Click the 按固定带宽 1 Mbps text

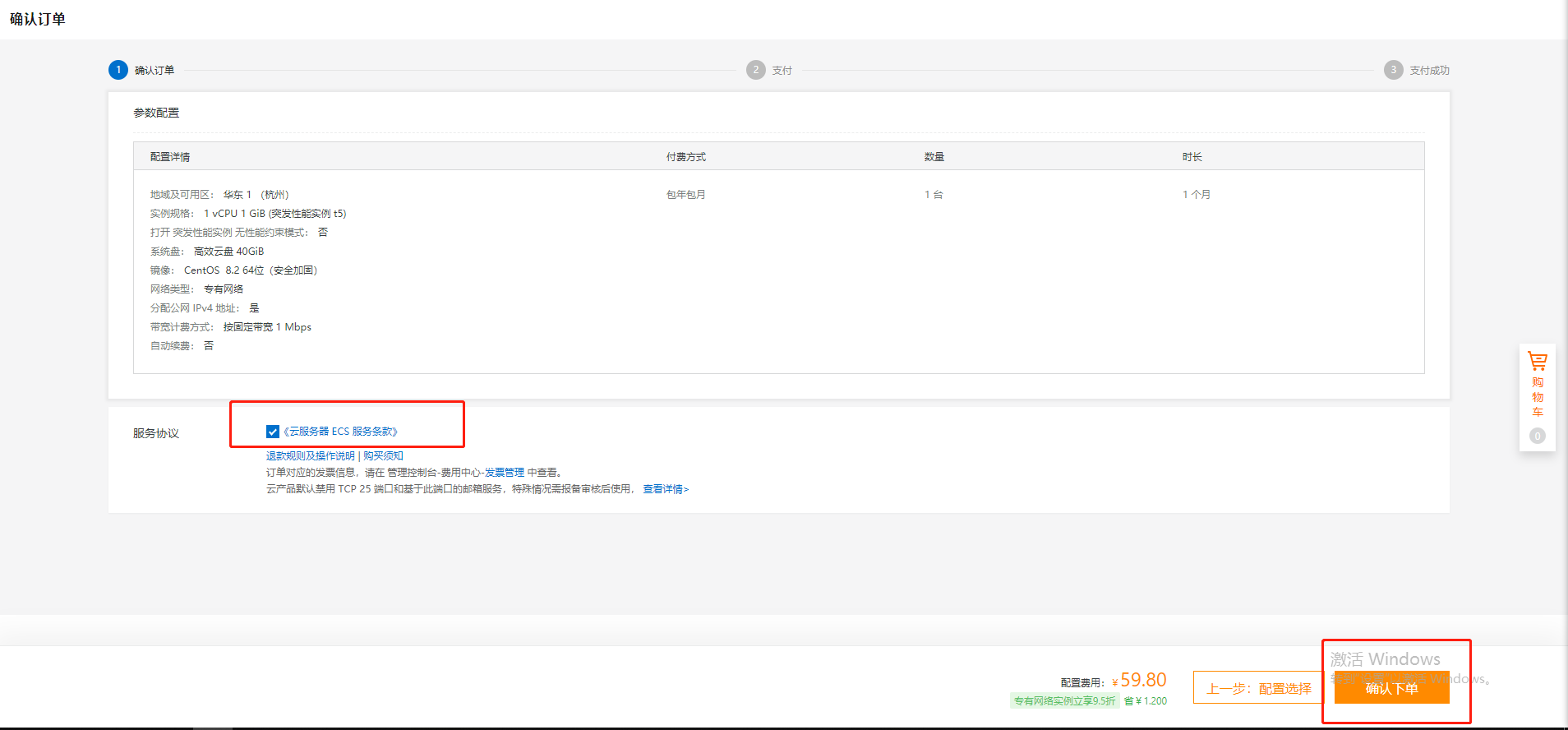pyautogui.click(x=267, y=327)
